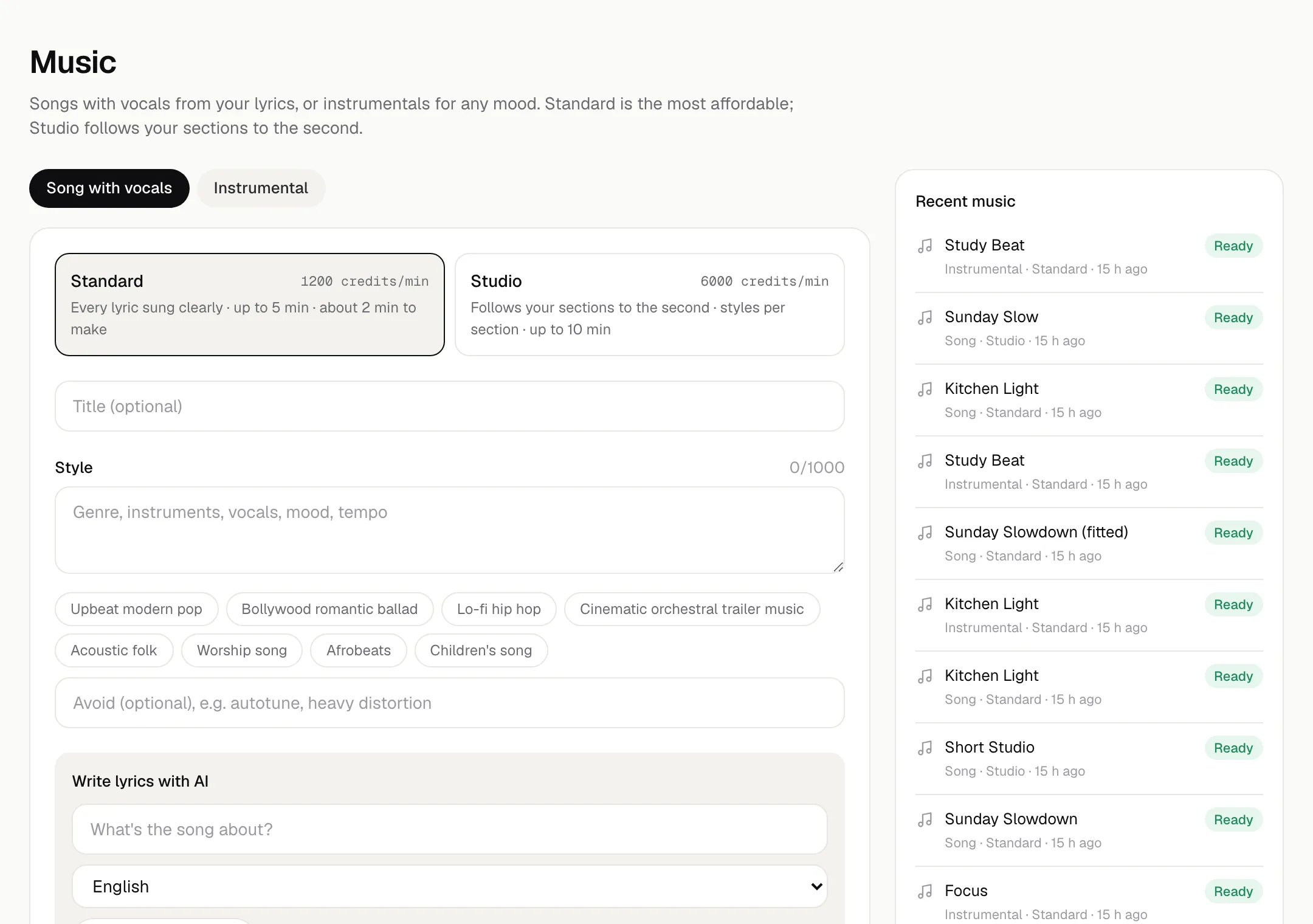Click music note icon beside Sunday Slow

click(x=925, y=317)
